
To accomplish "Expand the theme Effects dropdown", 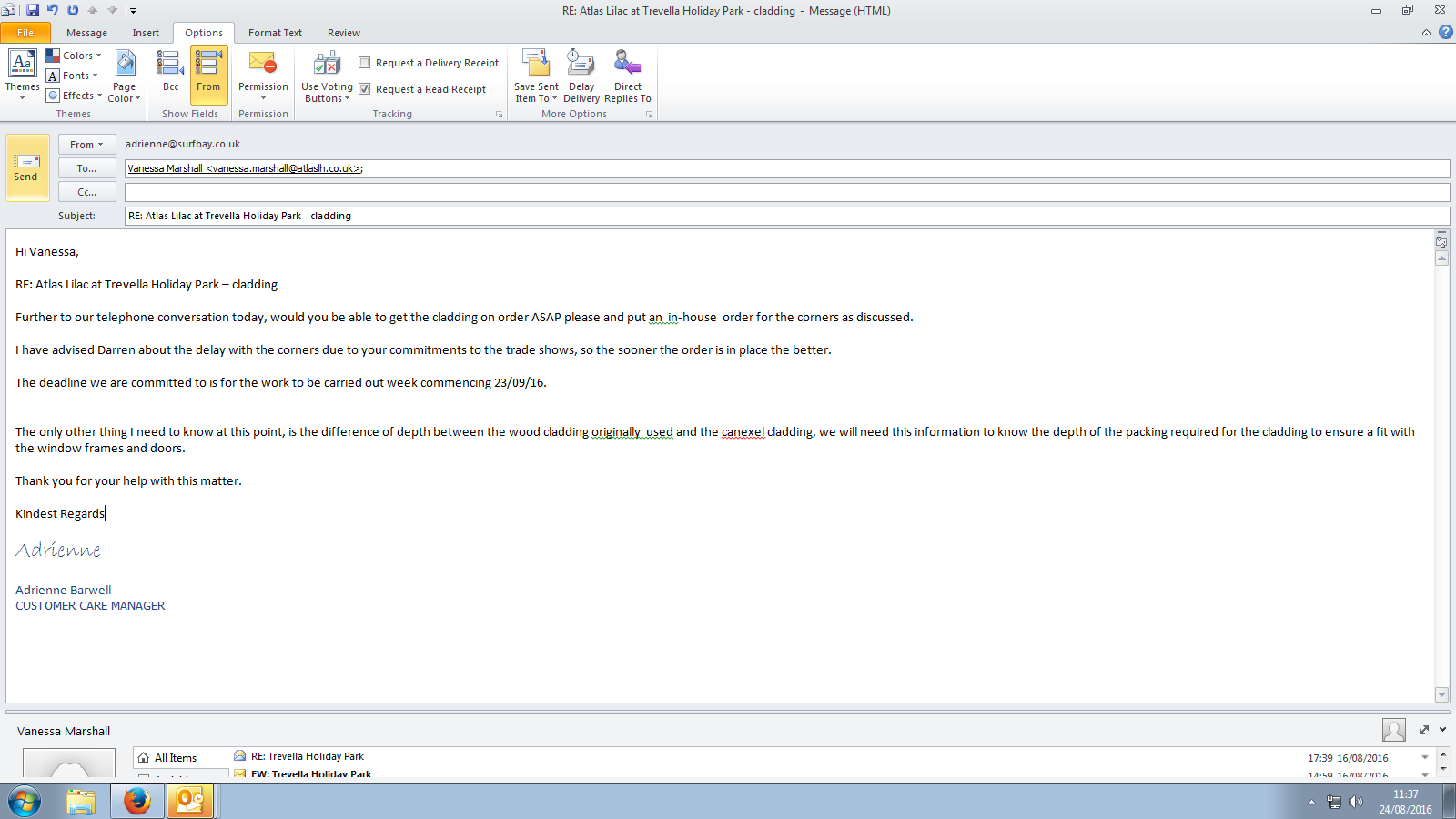I will [75, 96].
